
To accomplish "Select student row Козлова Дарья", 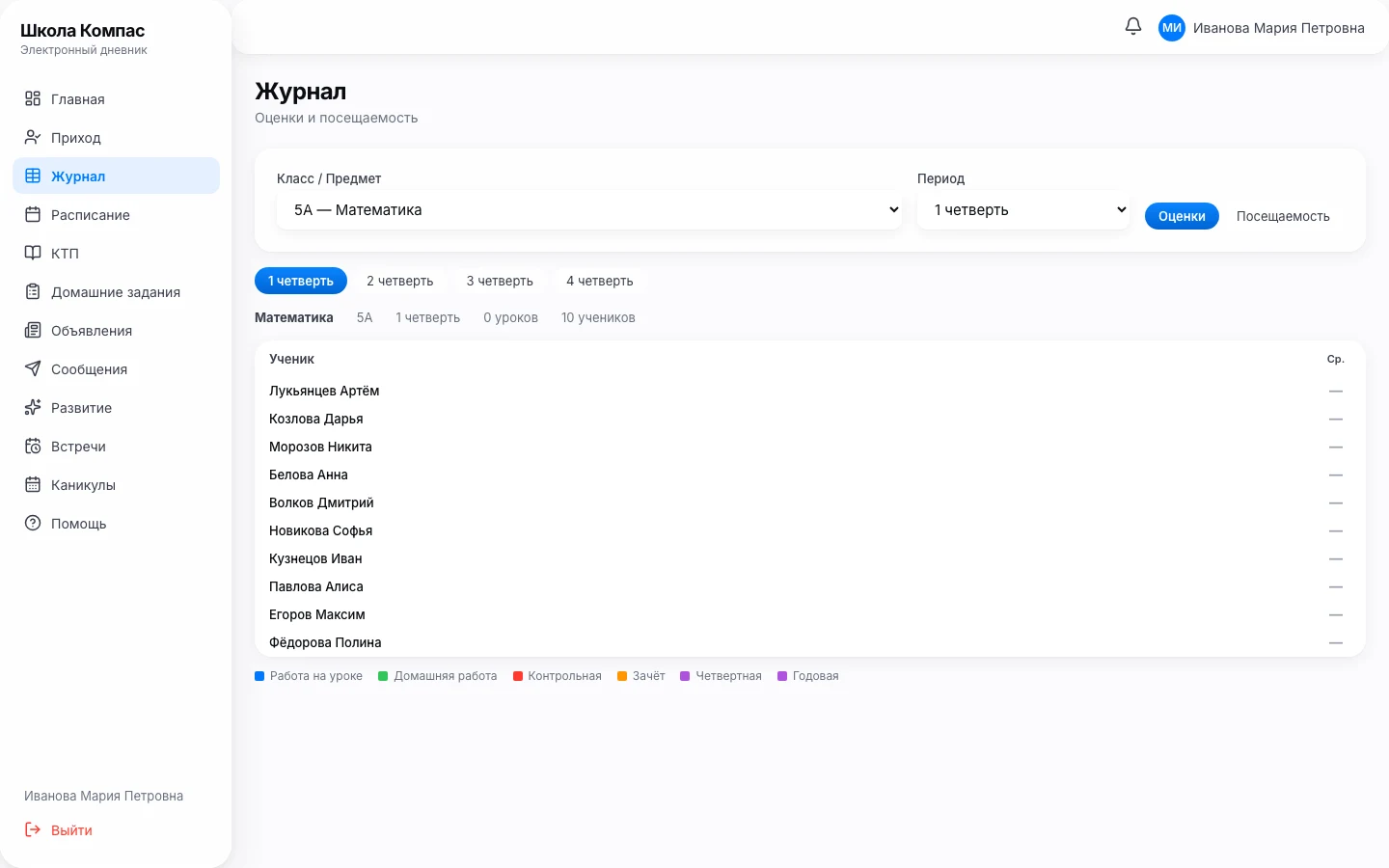I will 810,419.
